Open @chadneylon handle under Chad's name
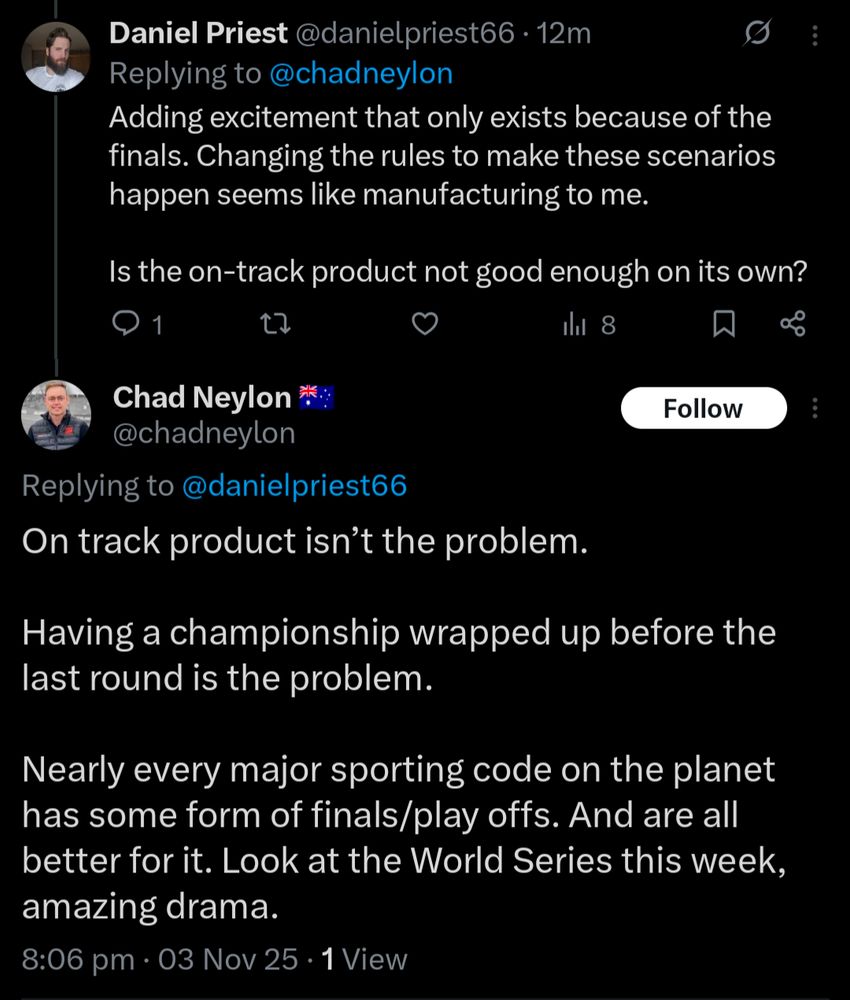The height and width of the screenshot is (1000, 850). [204, 432]
